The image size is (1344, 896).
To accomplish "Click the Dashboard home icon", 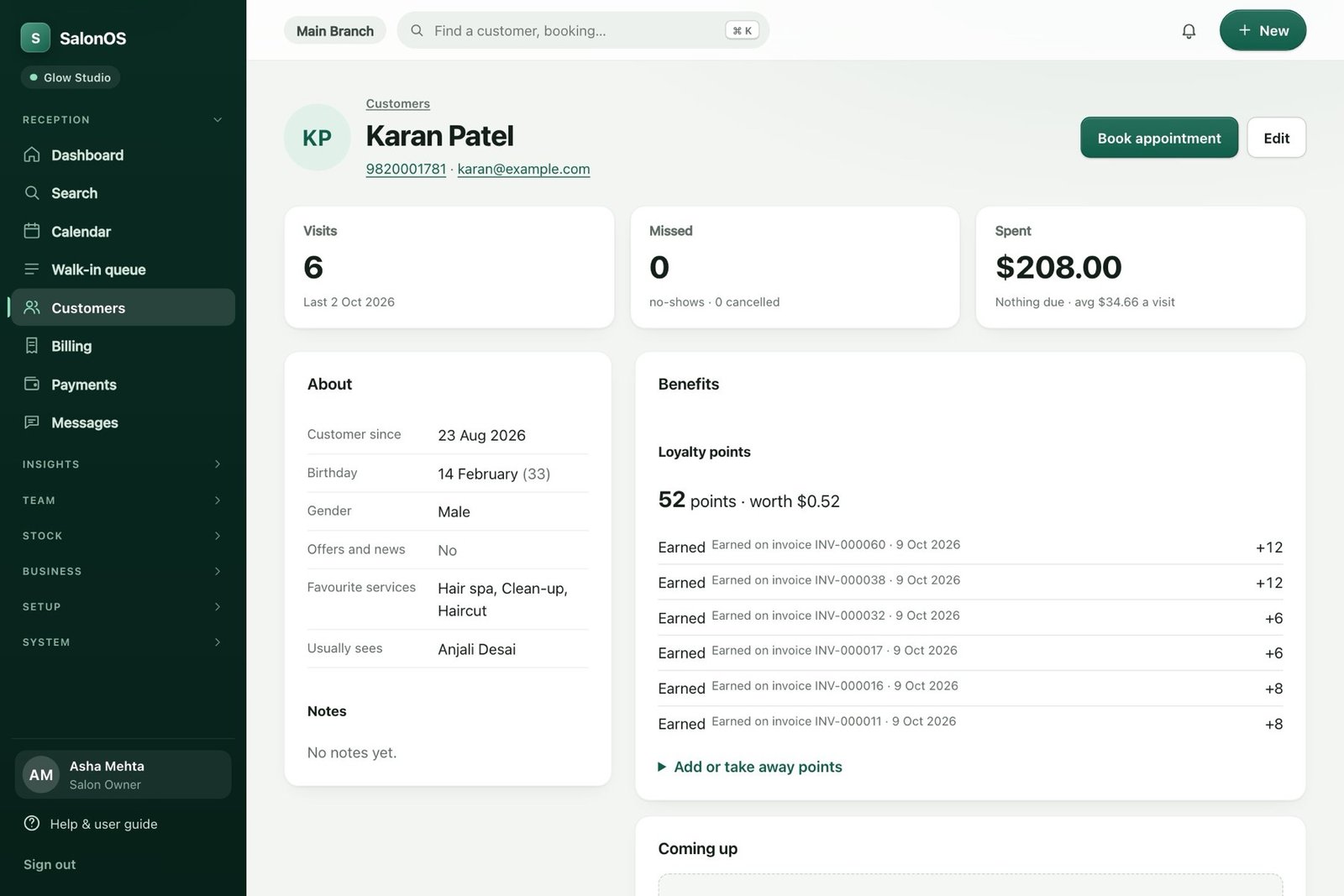I will tap(32, 155).
